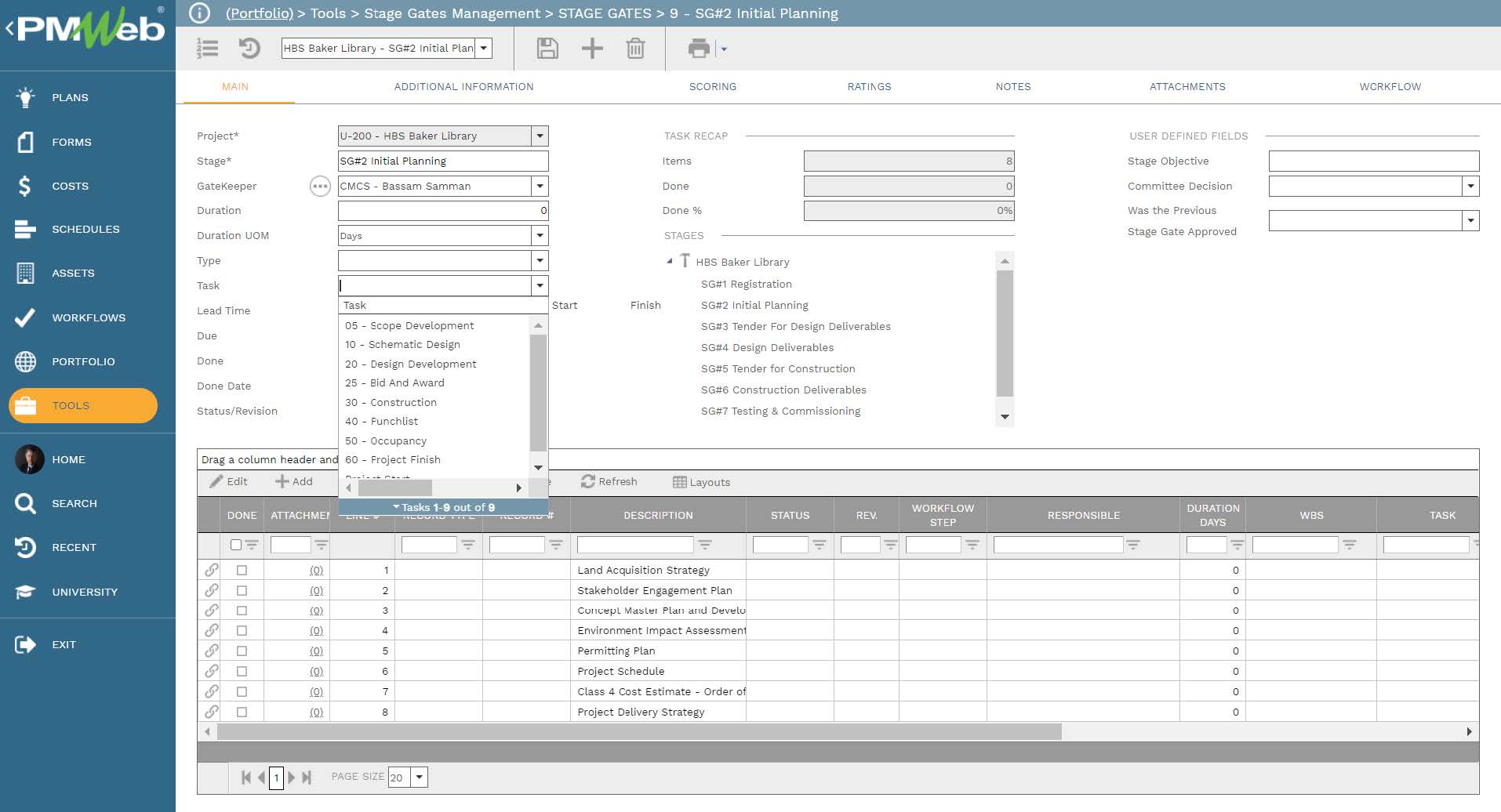Collapse the HBS Baker Library stages tree
This screenshot has height=812, width=1501.
(x=669, y=261)
